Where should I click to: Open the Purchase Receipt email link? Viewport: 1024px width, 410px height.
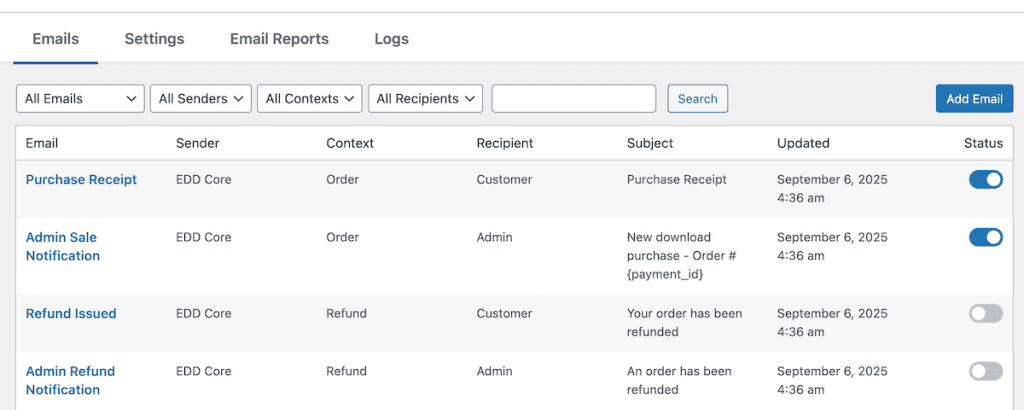click(81, 180)
